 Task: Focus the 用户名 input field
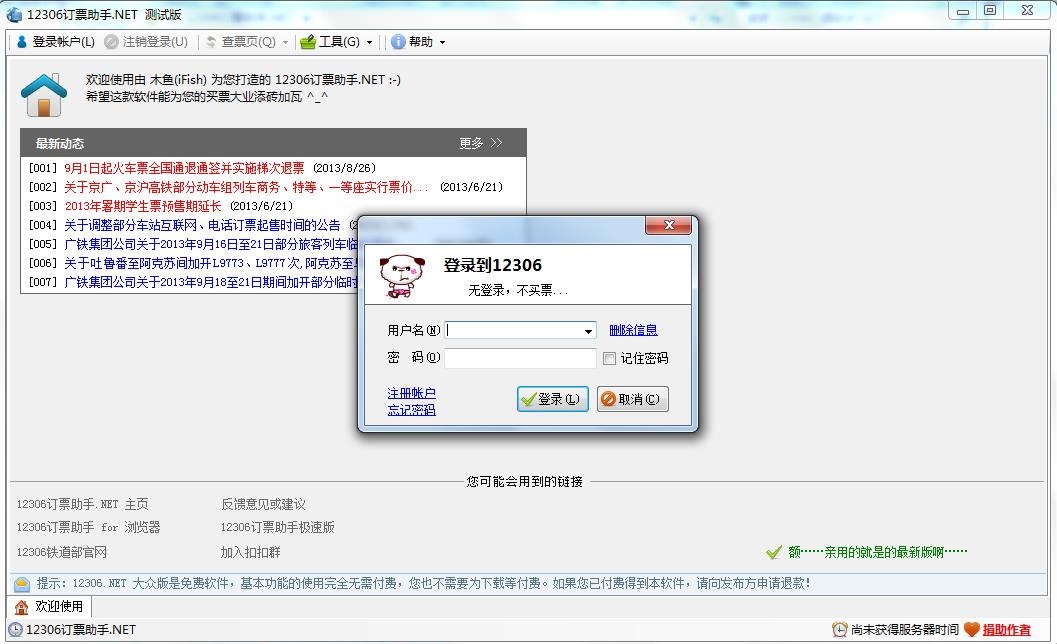(x=512, y=330)
